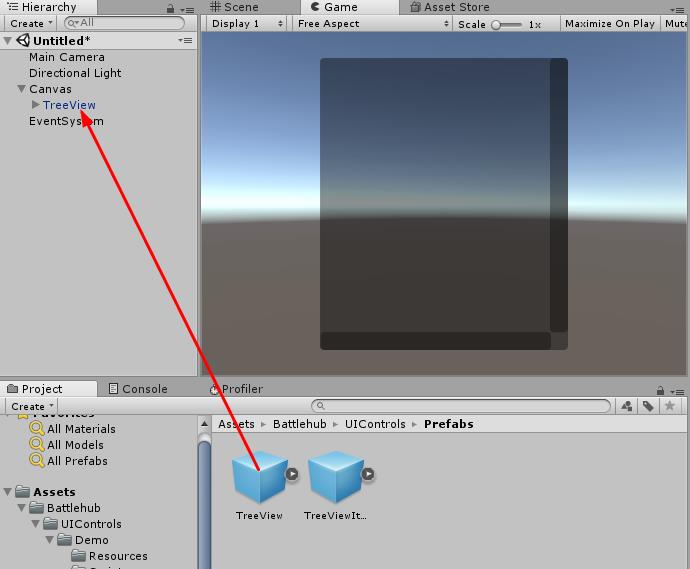Select the TreeView object in Hierarchy

[x=69, y=105]
